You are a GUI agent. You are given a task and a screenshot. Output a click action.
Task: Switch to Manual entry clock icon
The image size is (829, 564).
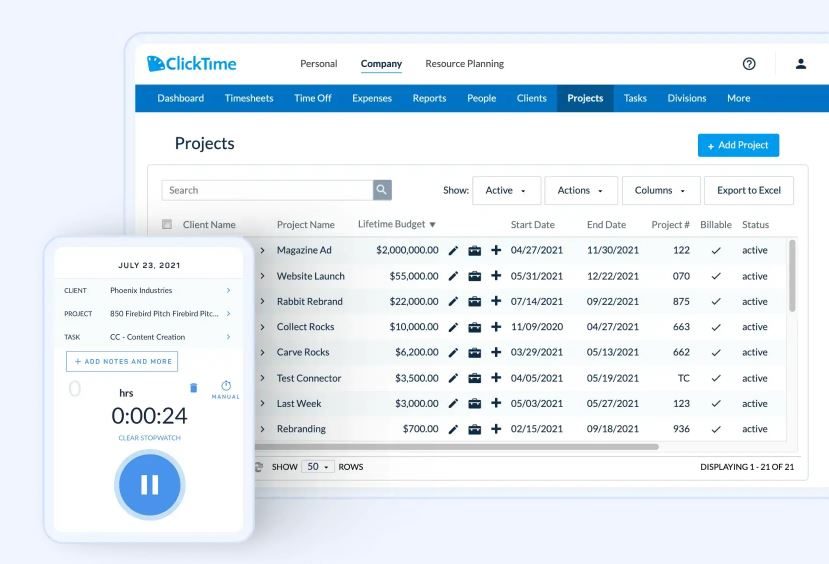pyautogui.click(x=226, y=389)
